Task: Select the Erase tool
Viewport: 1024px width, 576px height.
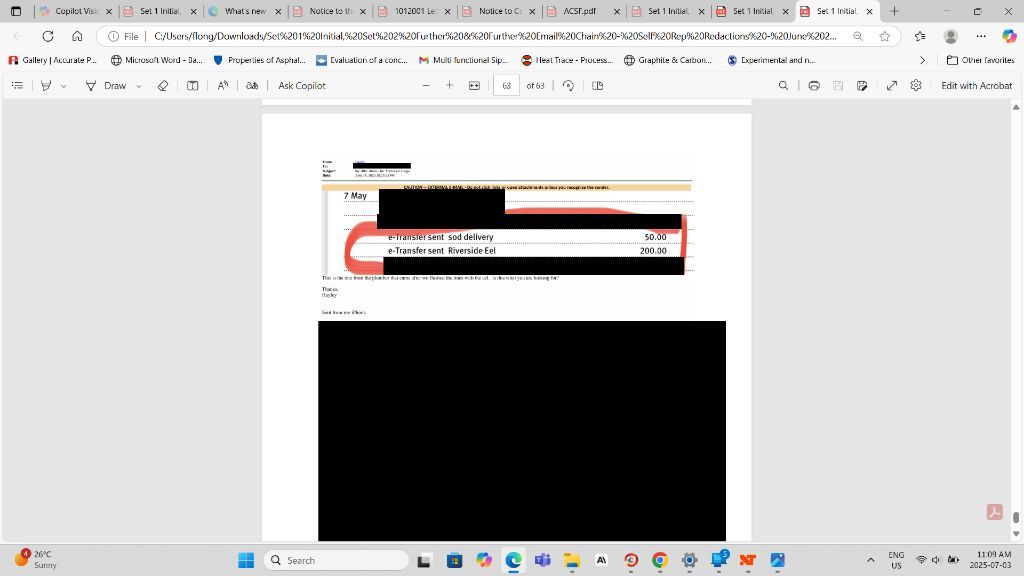Action: (163, 86)
